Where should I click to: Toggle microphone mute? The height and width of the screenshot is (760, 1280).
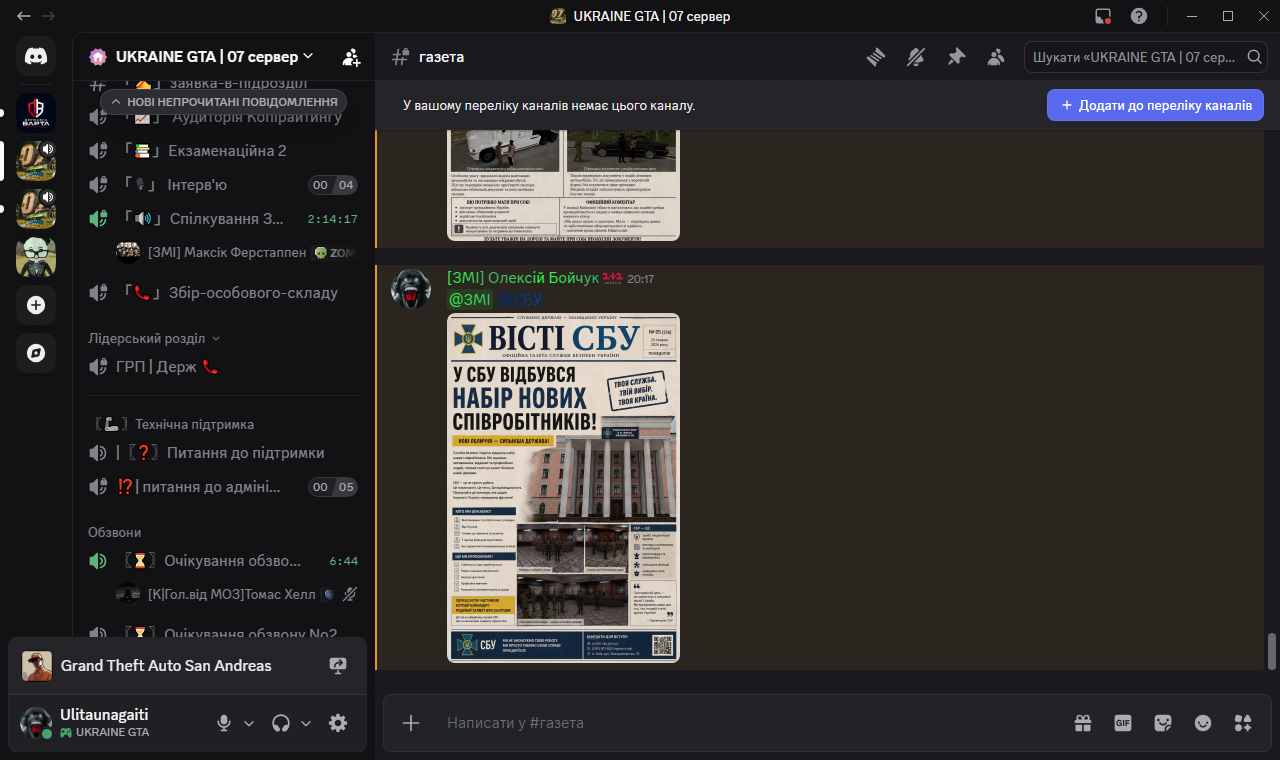click(x=225, y=723)
